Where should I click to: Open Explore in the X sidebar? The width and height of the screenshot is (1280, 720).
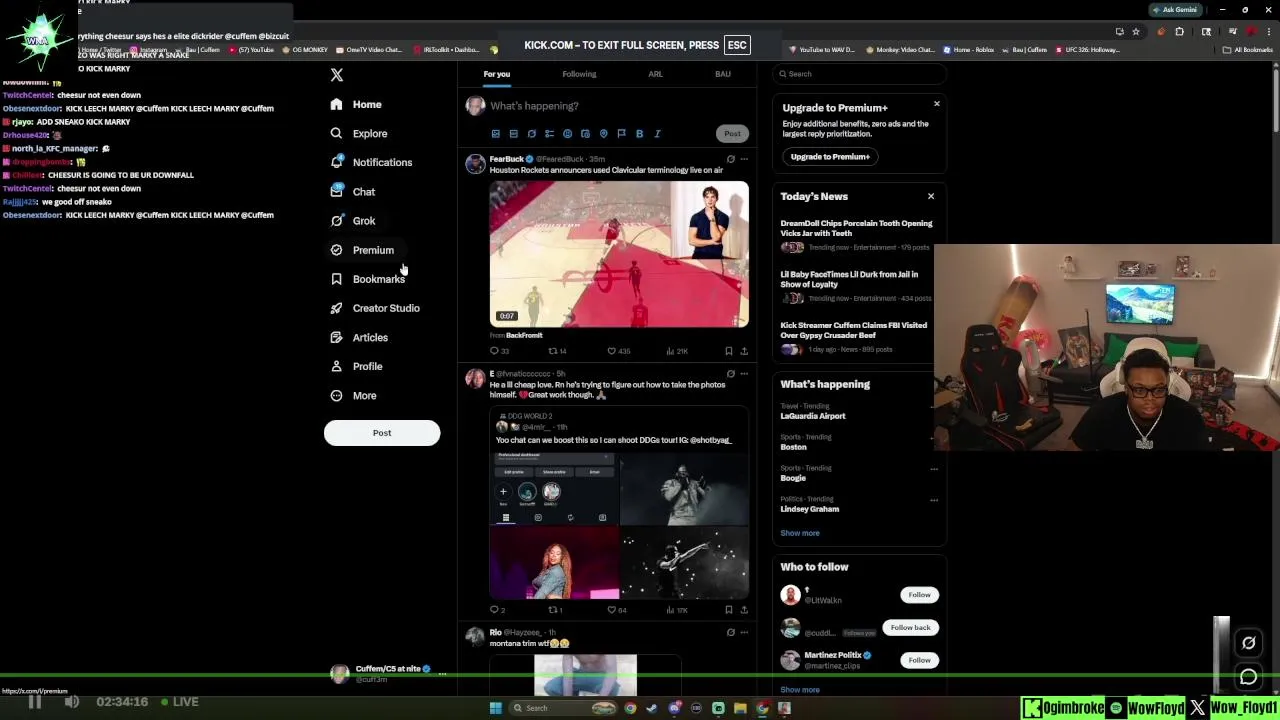[x=358, y=133]
